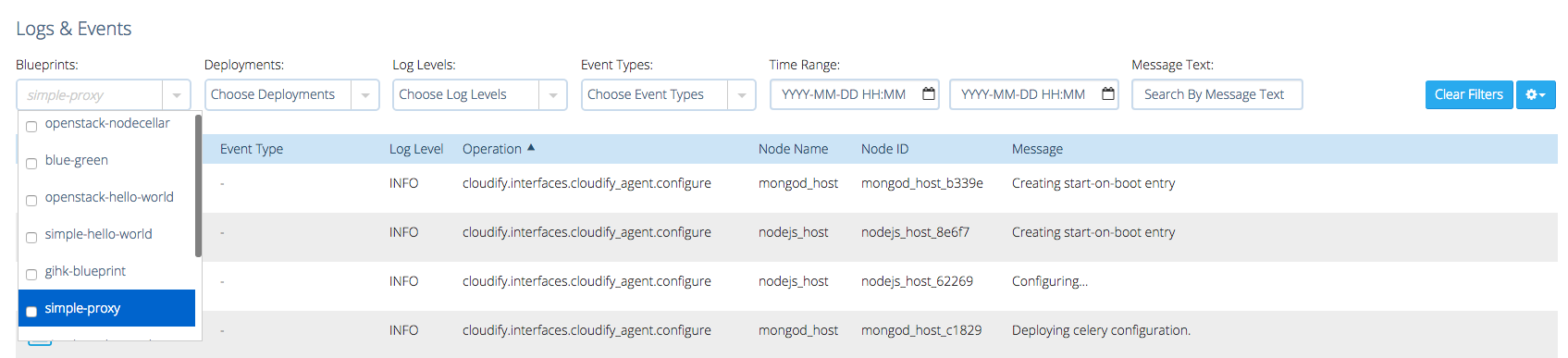Click the Logs & Events title
Viewport: 1568px width, 358px height.
click(x=74, y=29)
